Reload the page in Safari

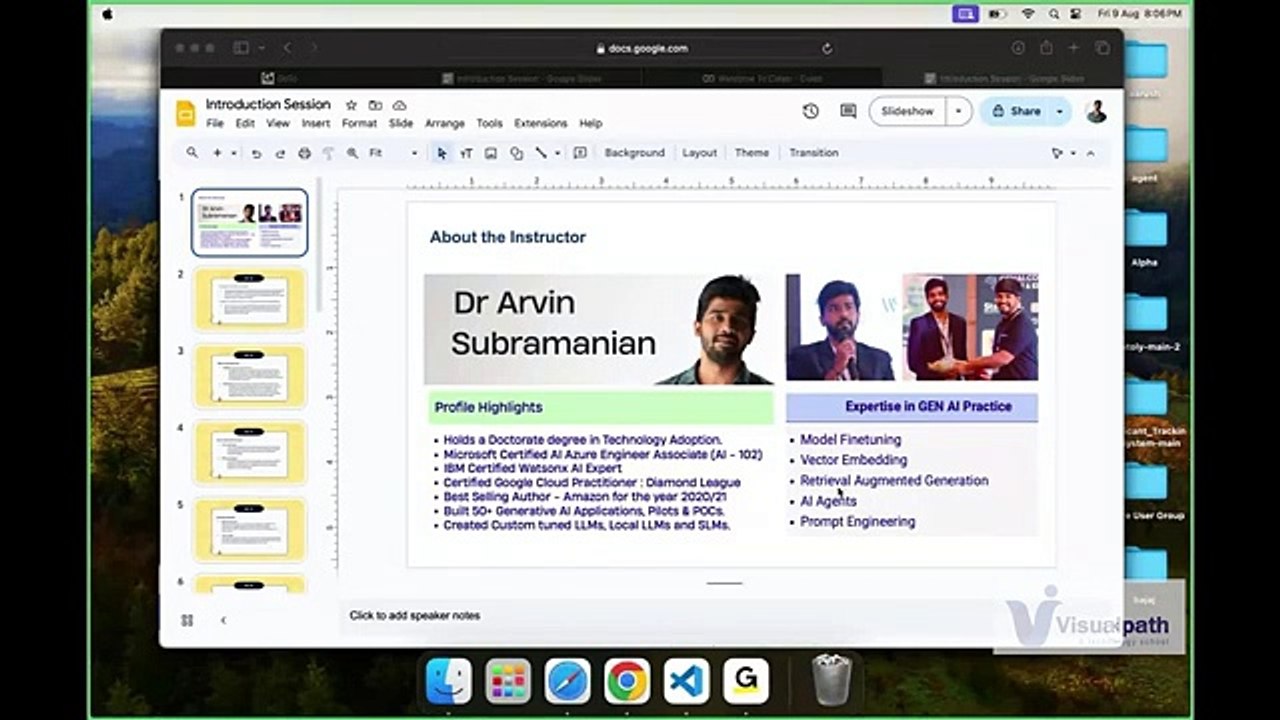pyautogui.click(x=827, y=48)
